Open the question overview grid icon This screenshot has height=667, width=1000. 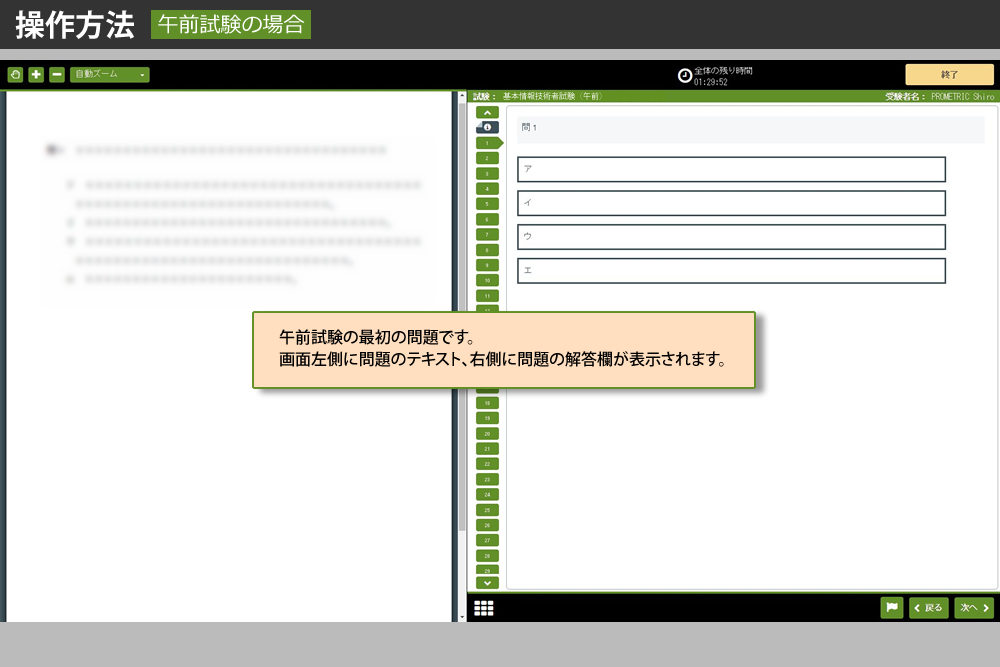[x=484, y=608]
